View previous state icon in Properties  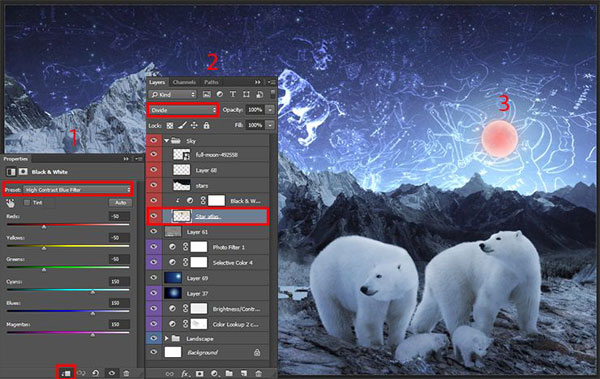coord(81,372)
